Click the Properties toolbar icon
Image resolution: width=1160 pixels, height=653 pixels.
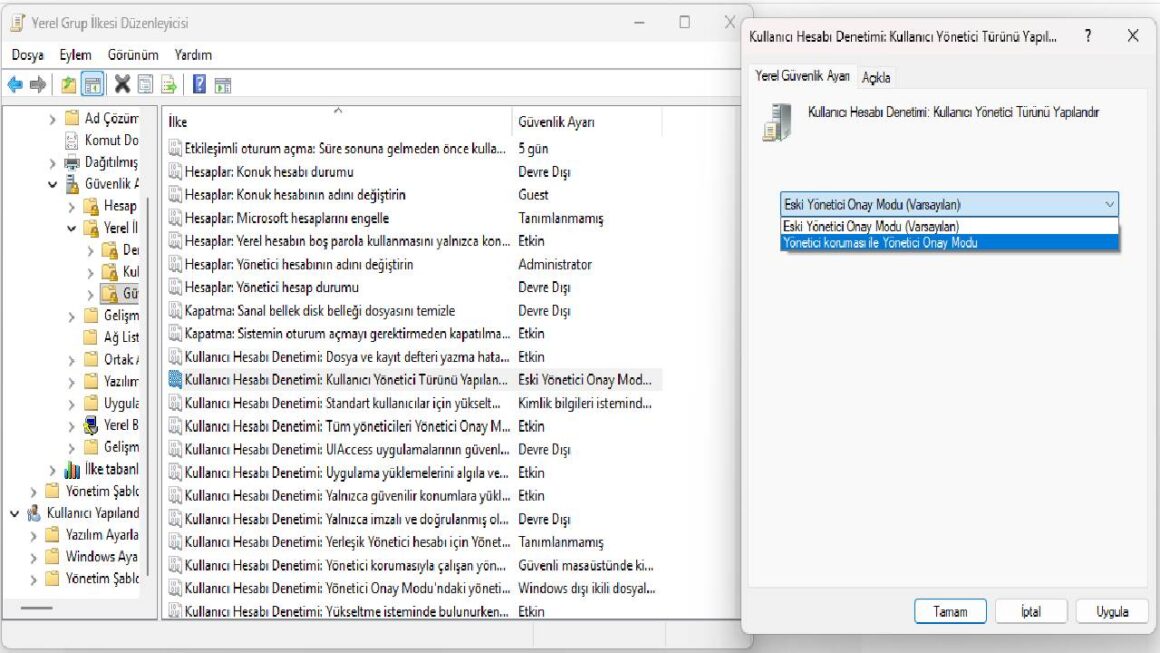(x=146, y=85)
